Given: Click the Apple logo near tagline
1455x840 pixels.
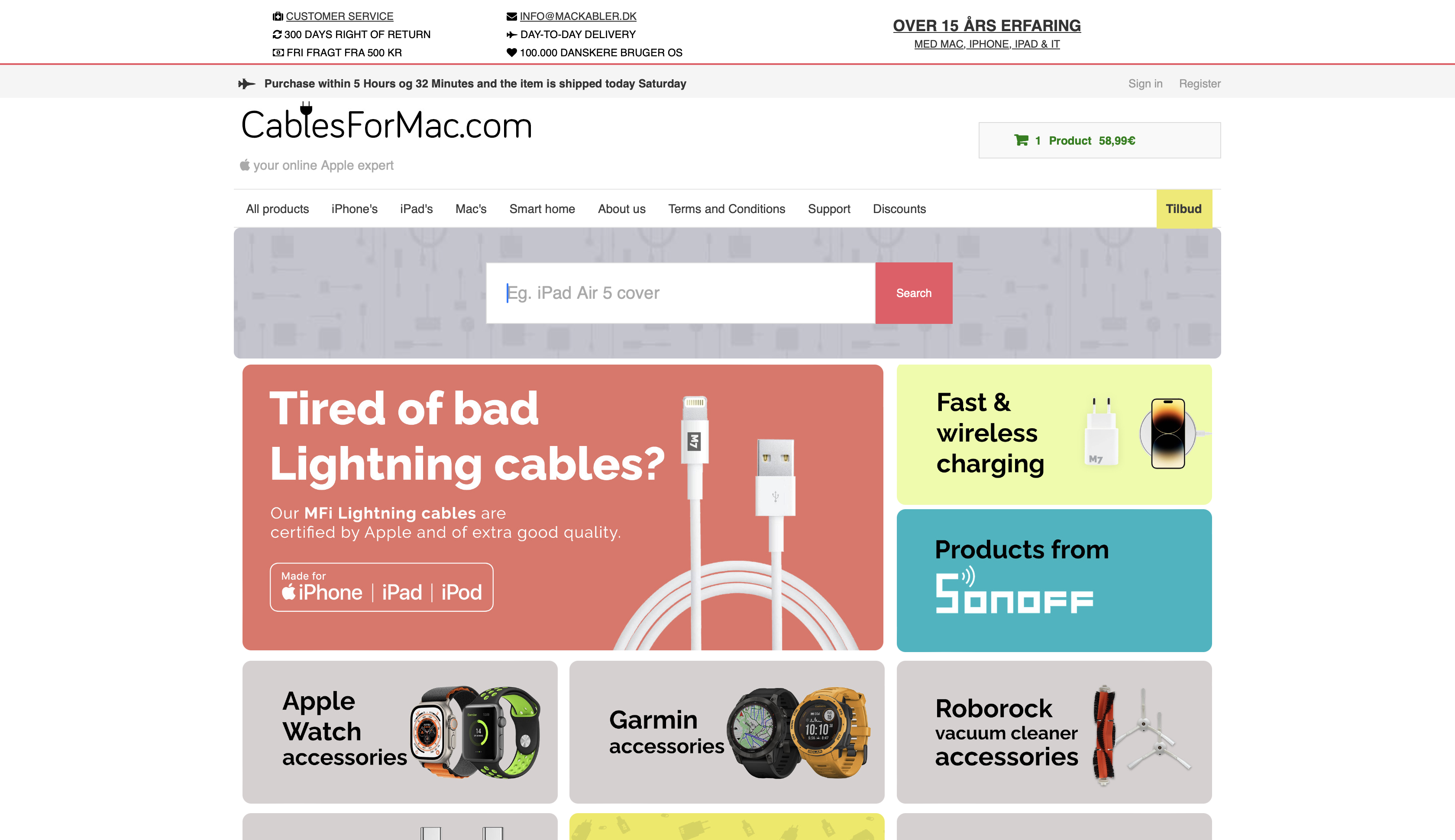Looking at the screenshot, I should 245,165.
